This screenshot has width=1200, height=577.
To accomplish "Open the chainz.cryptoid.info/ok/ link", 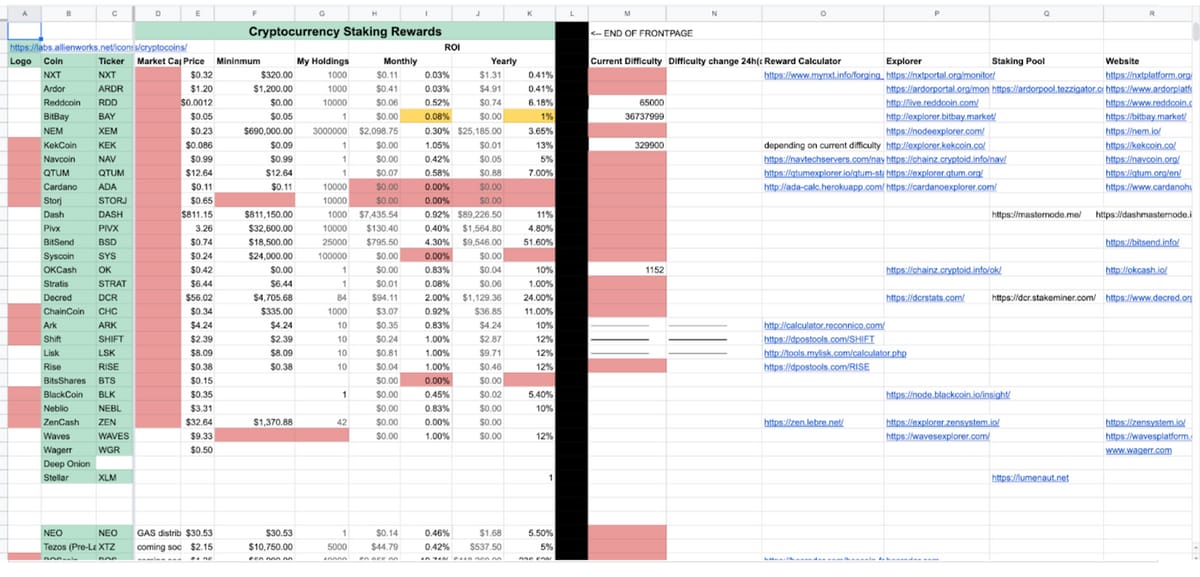I will pyautogui.click(x=944, y=270).
